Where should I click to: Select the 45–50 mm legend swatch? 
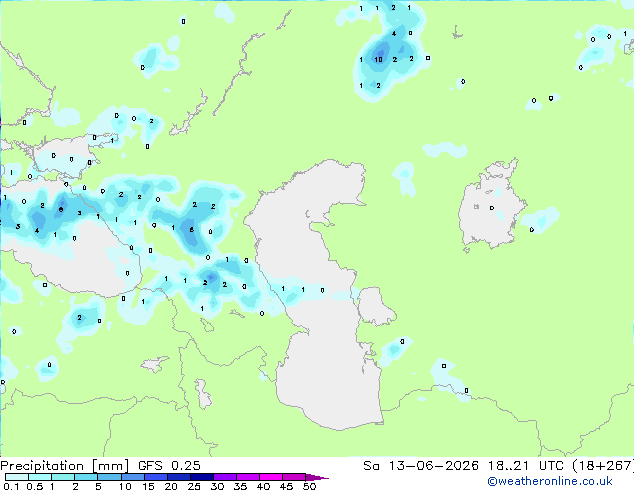point(294,477)
